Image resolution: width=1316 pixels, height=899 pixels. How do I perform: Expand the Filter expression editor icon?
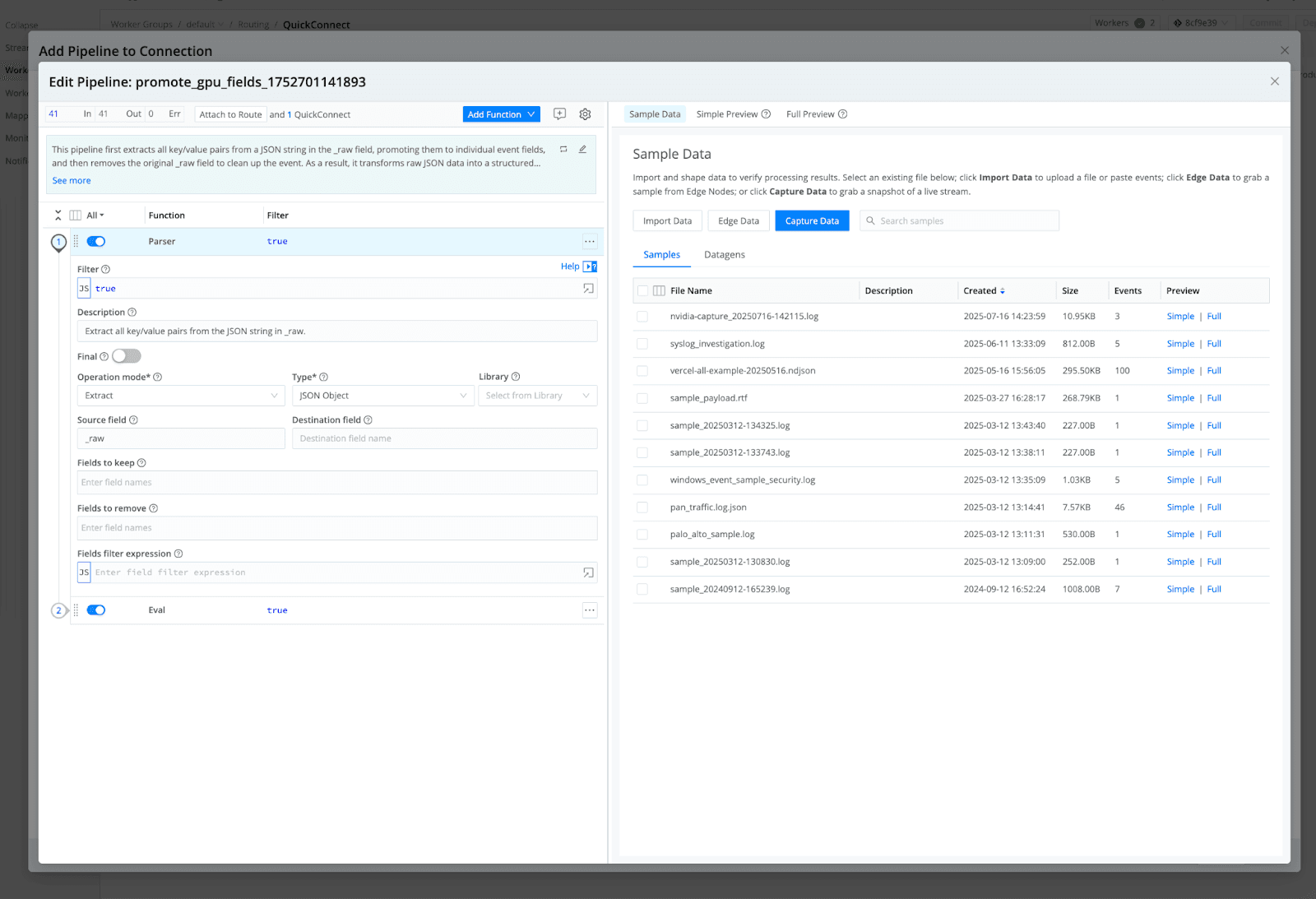coord(588,289)
